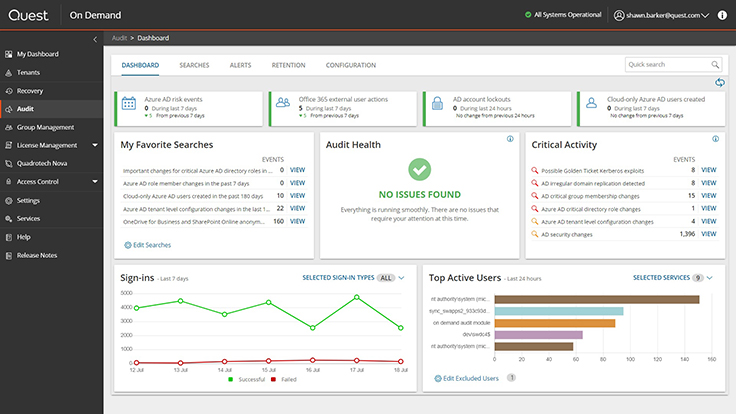This screenshot has height=414, width=736.
Task: Click the Critical Activity info icon
Action: [715, 139]
